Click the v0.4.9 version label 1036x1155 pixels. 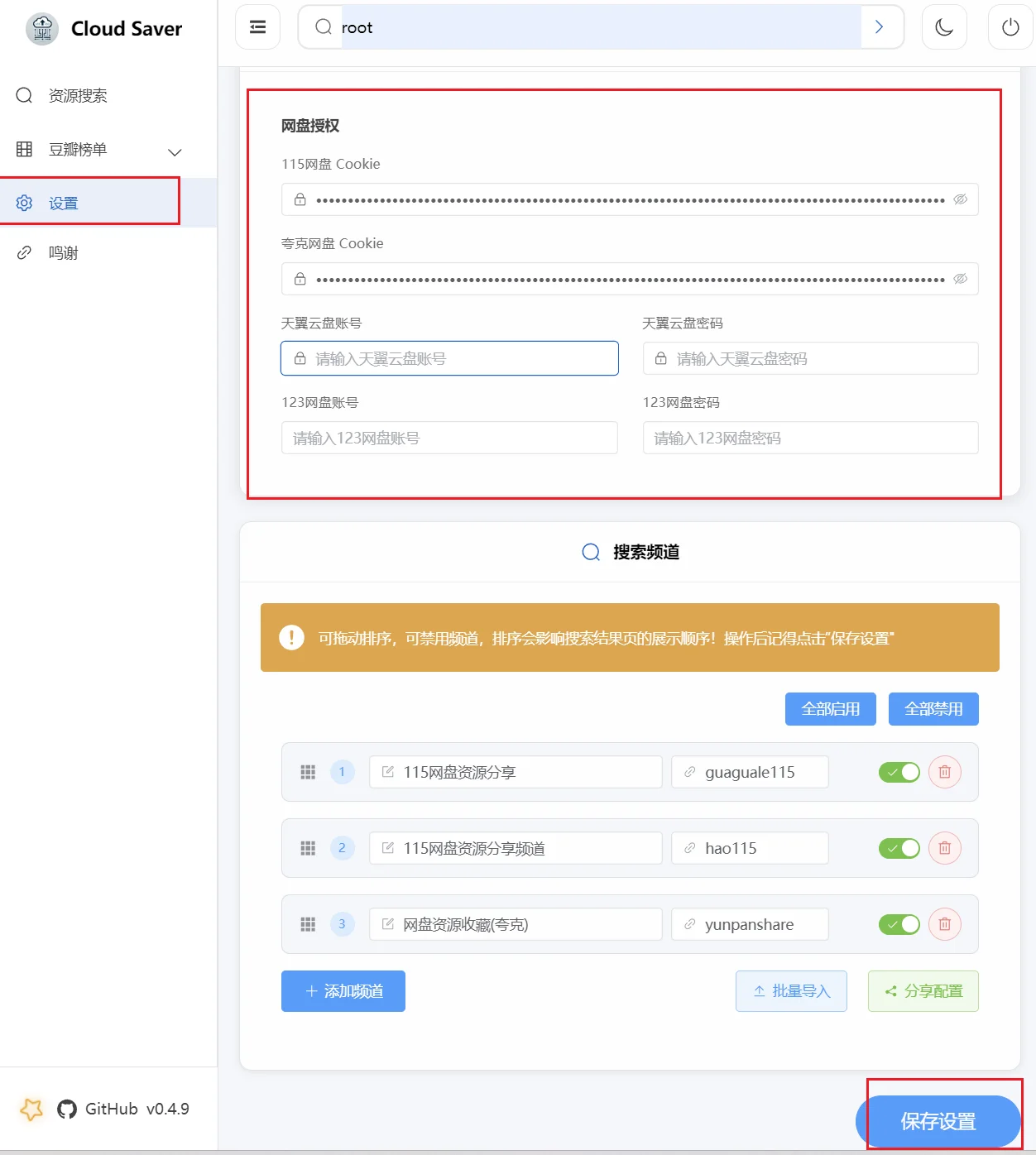(168, 1109)
